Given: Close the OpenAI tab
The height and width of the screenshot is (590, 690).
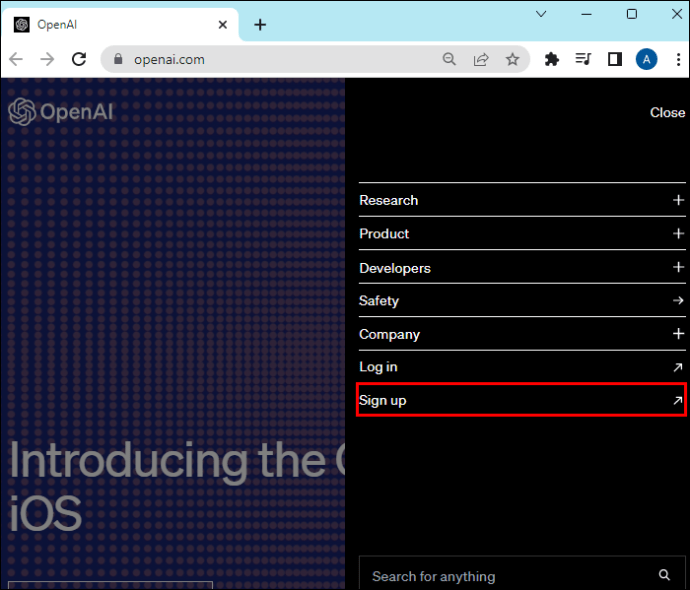Looking at the screenshot, I should (x=223, y=25).
